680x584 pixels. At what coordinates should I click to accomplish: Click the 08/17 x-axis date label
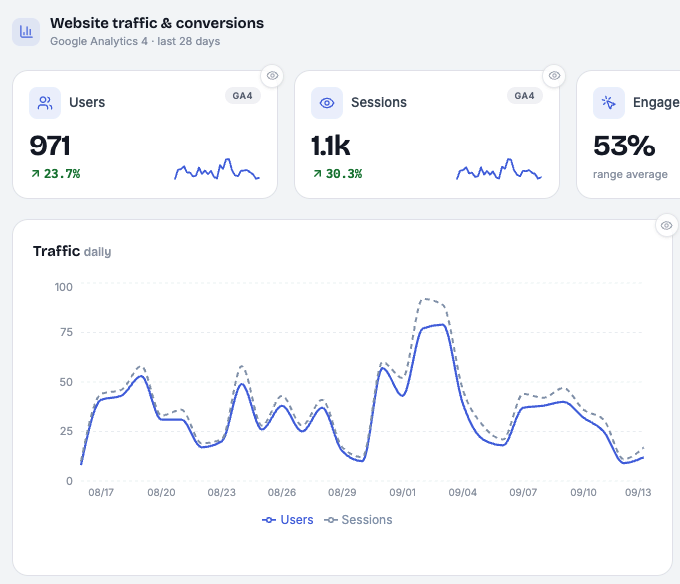(x=101, y=493)
